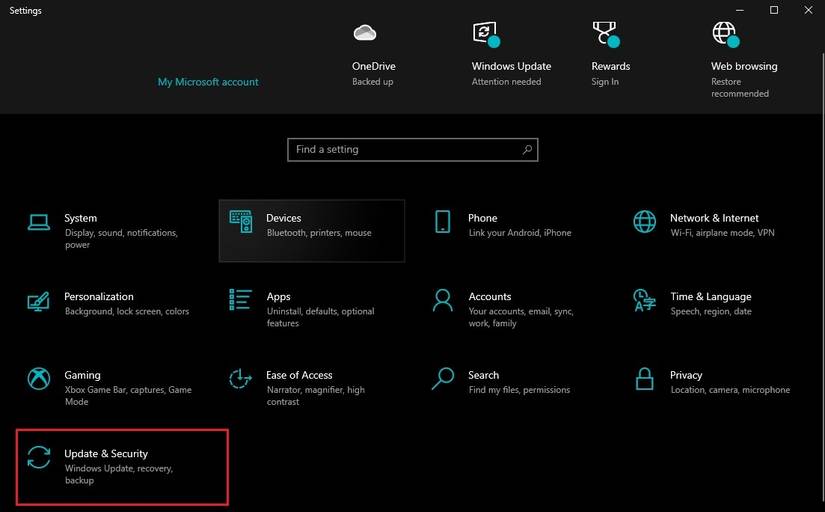Click 'Uninstall, defaults, optional features' text
This screenshot has width=825, height=512.
click(x=320, y=317)
